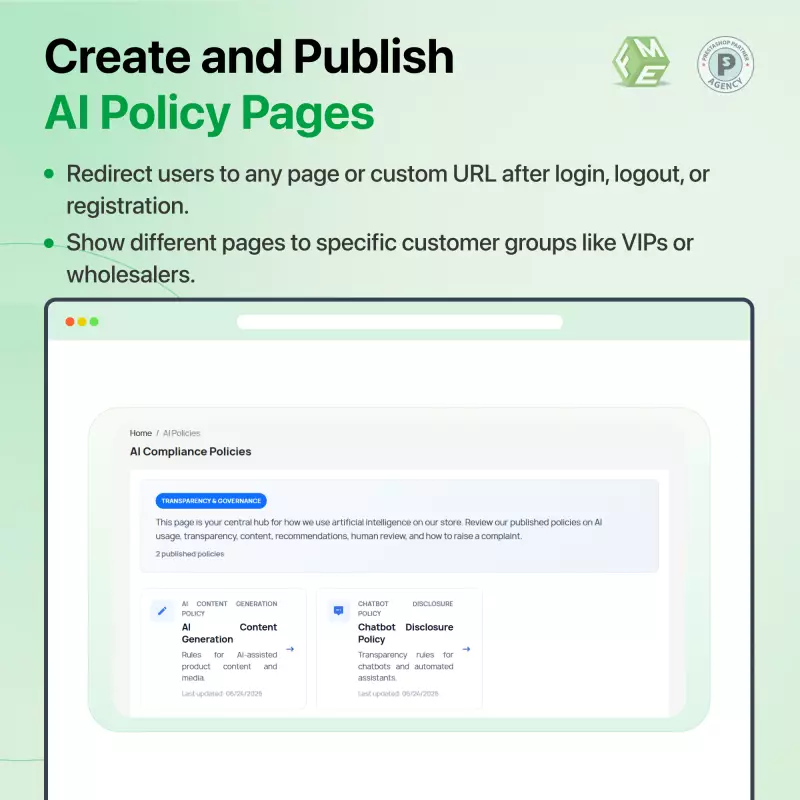Click the AI Compliance Policies heading
This screenshot has width=800, height=800.
point(190,452)
